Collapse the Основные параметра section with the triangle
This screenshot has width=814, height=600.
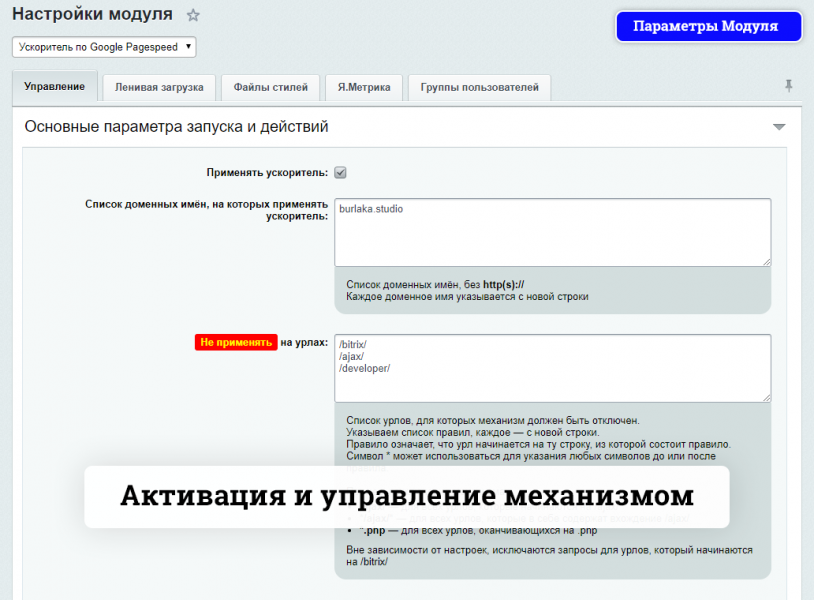coord(779,127)
